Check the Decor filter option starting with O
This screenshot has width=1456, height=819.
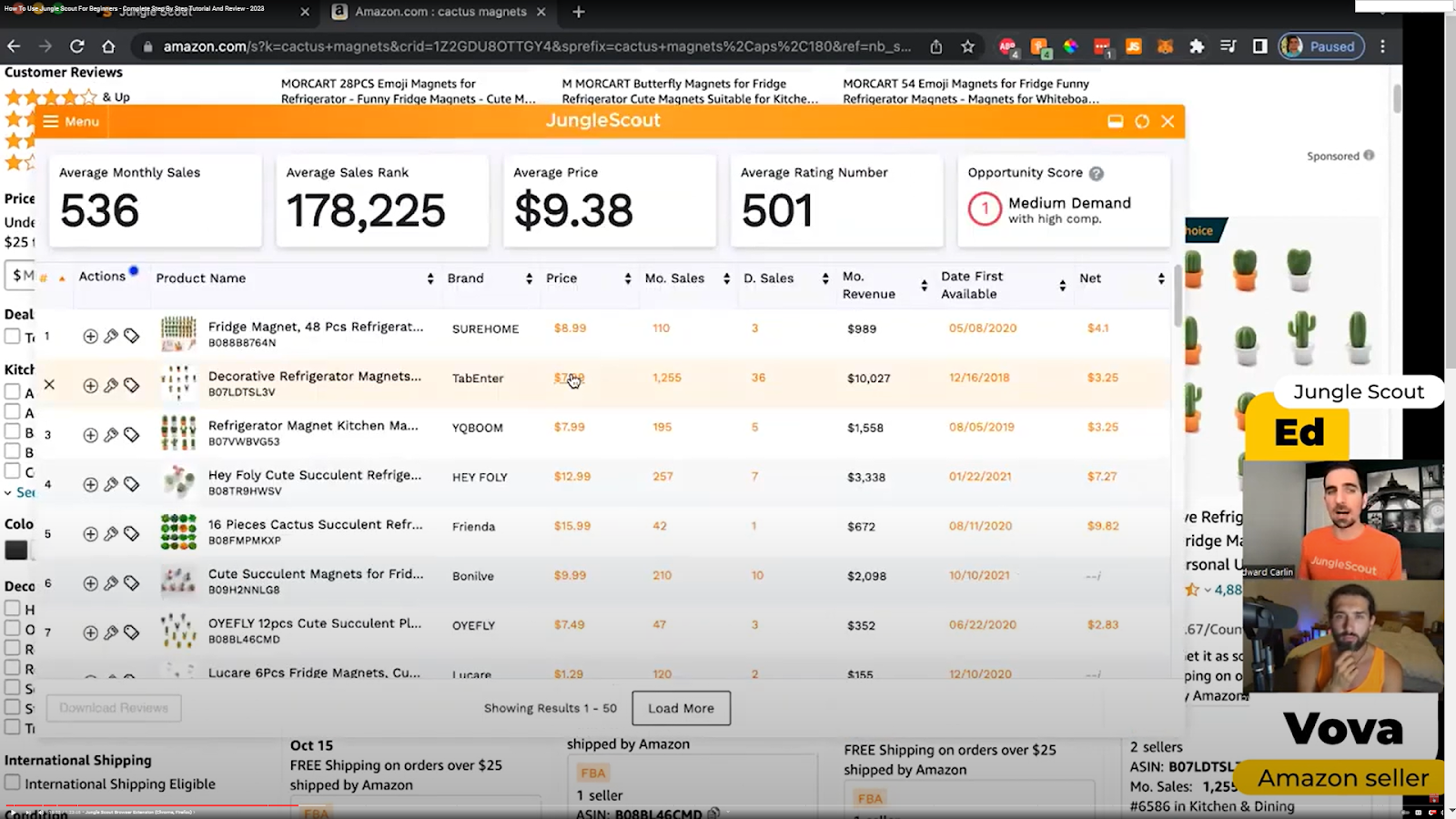12,628
